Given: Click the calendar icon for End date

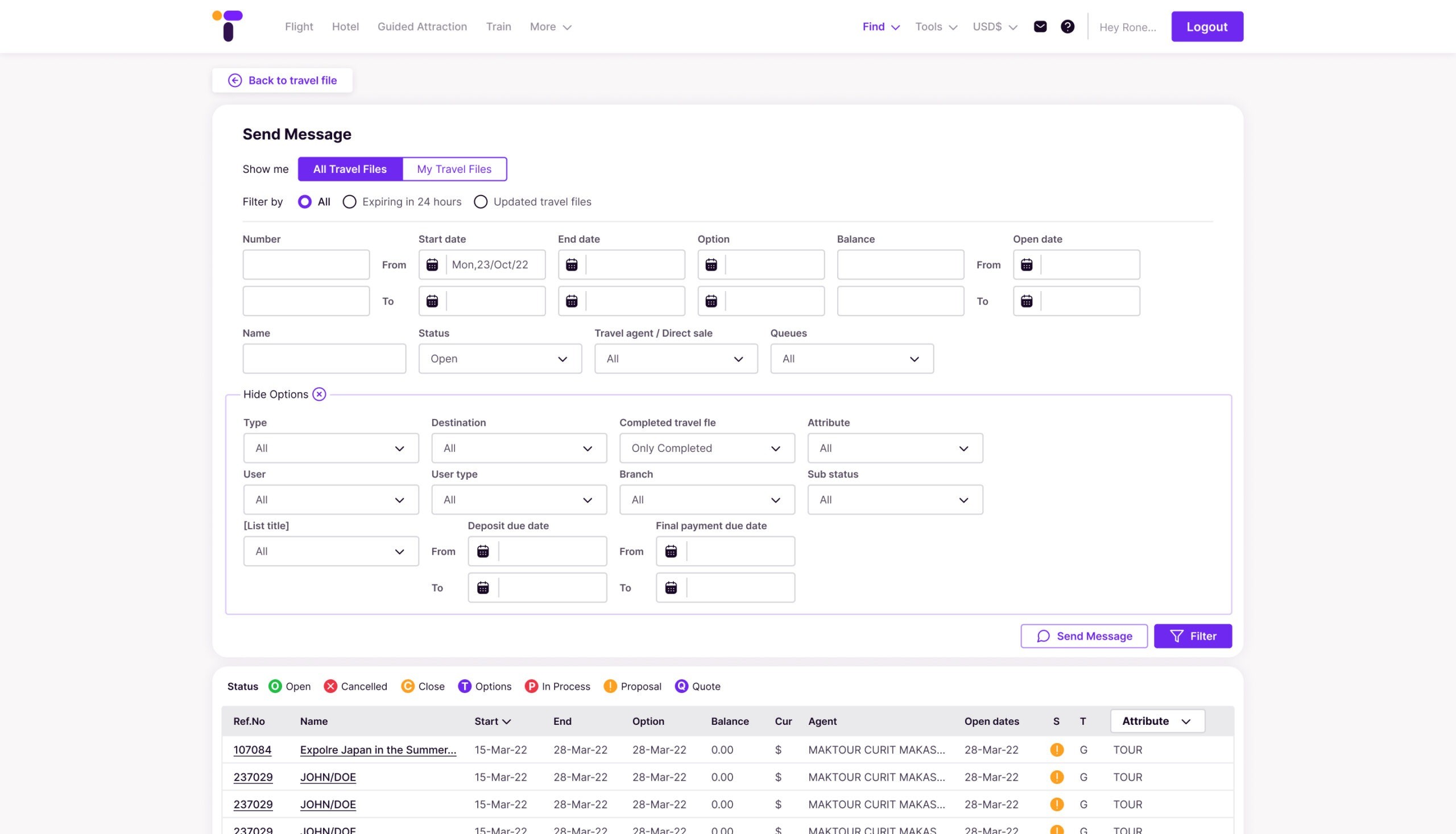Looking at the screenshot, I should click(572, 264).
